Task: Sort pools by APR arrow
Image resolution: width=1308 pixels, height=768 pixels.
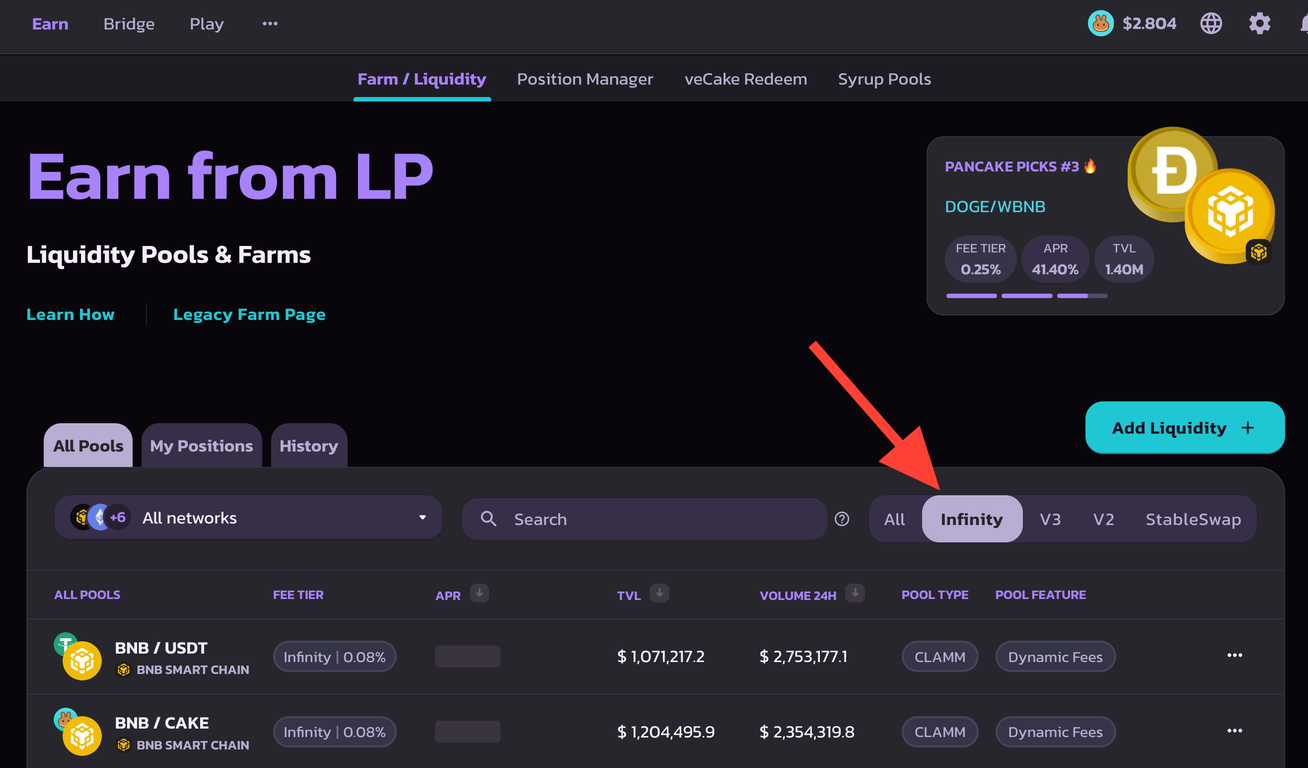Action: click(x=479, y=593)
